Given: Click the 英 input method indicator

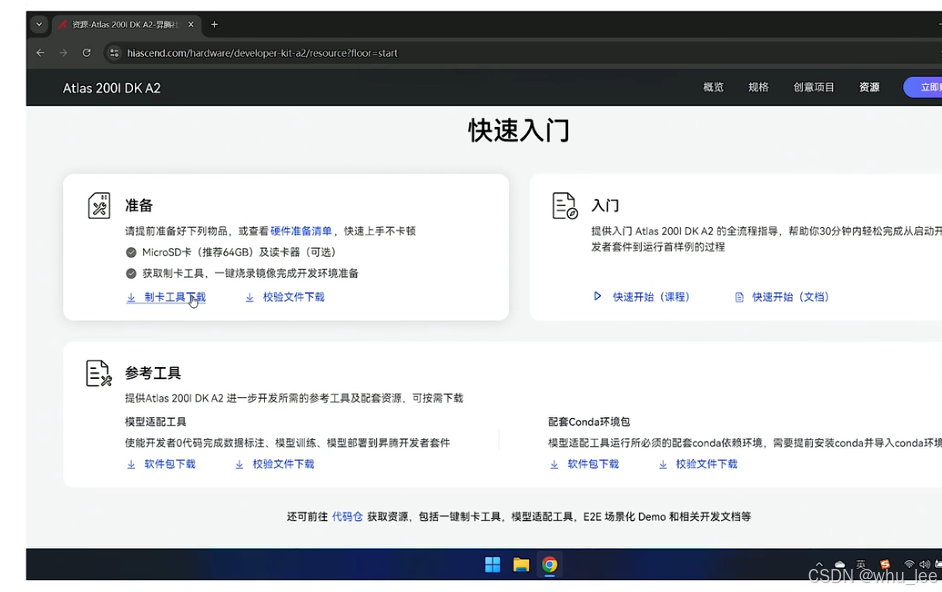Looking at the screenshot, I should coord(861,564).
